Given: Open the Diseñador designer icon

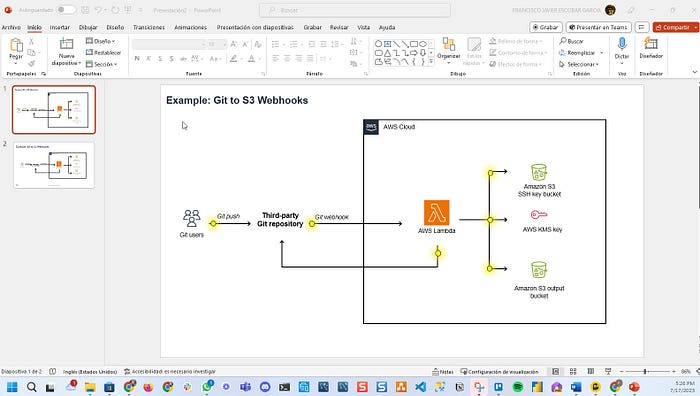Looking at the screenshot, I should click(x=651, y=44).
